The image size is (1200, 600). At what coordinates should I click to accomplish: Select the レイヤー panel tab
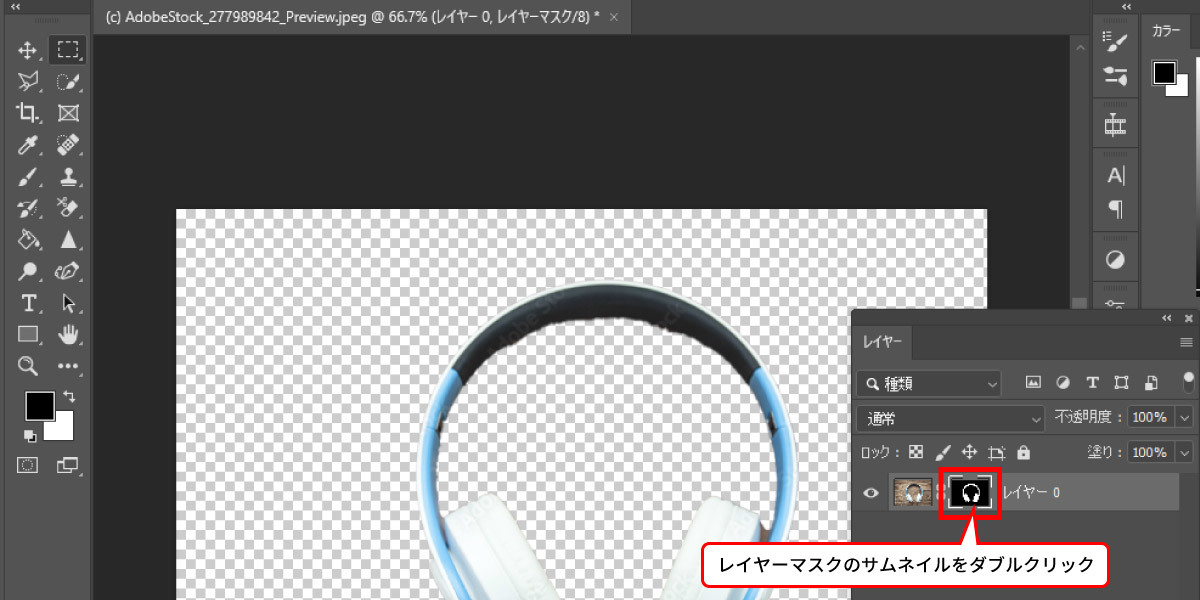tap(881, 342)
